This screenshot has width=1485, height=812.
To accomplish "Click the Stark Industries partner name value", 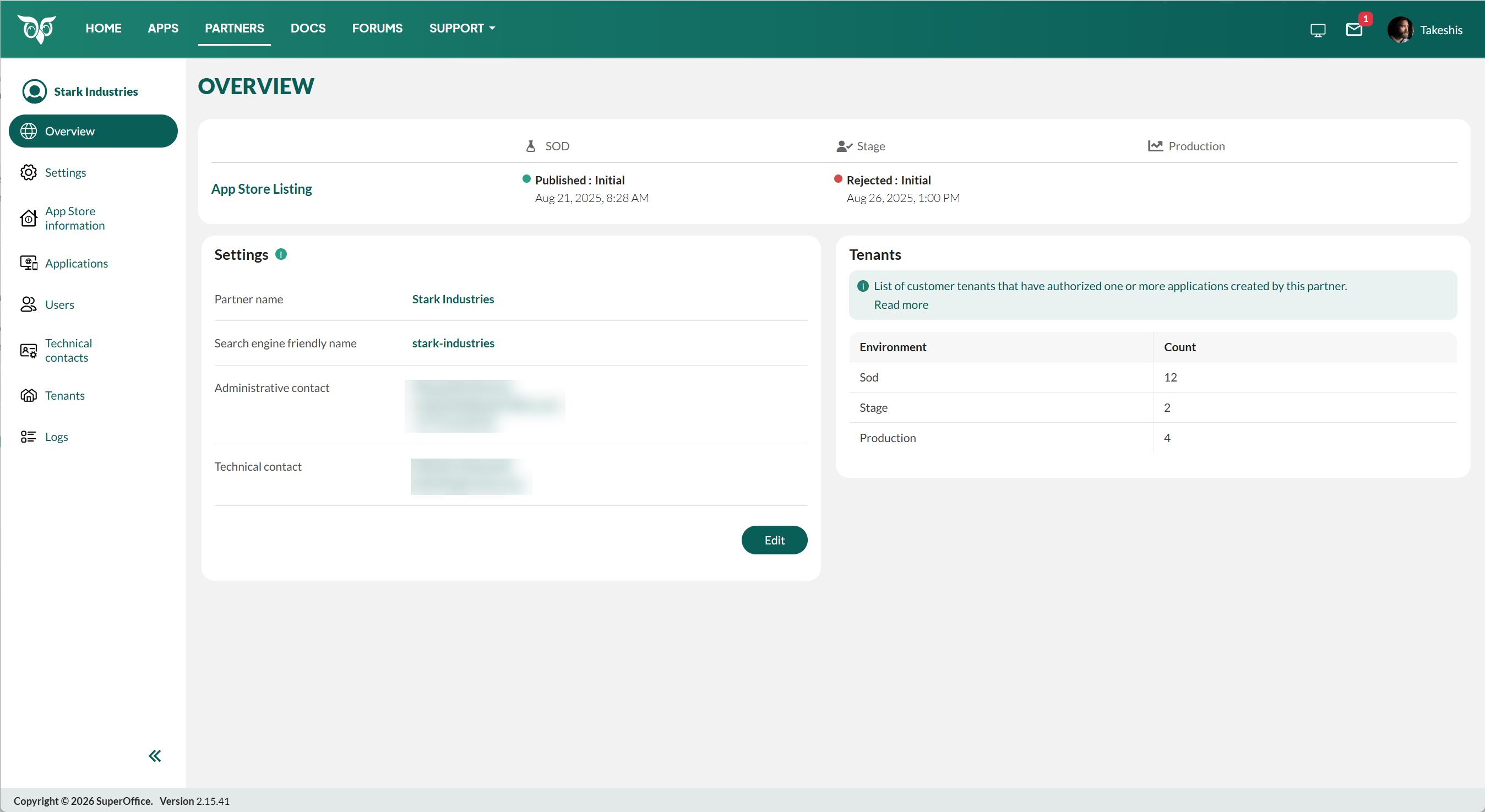I will tap(453, 299).
